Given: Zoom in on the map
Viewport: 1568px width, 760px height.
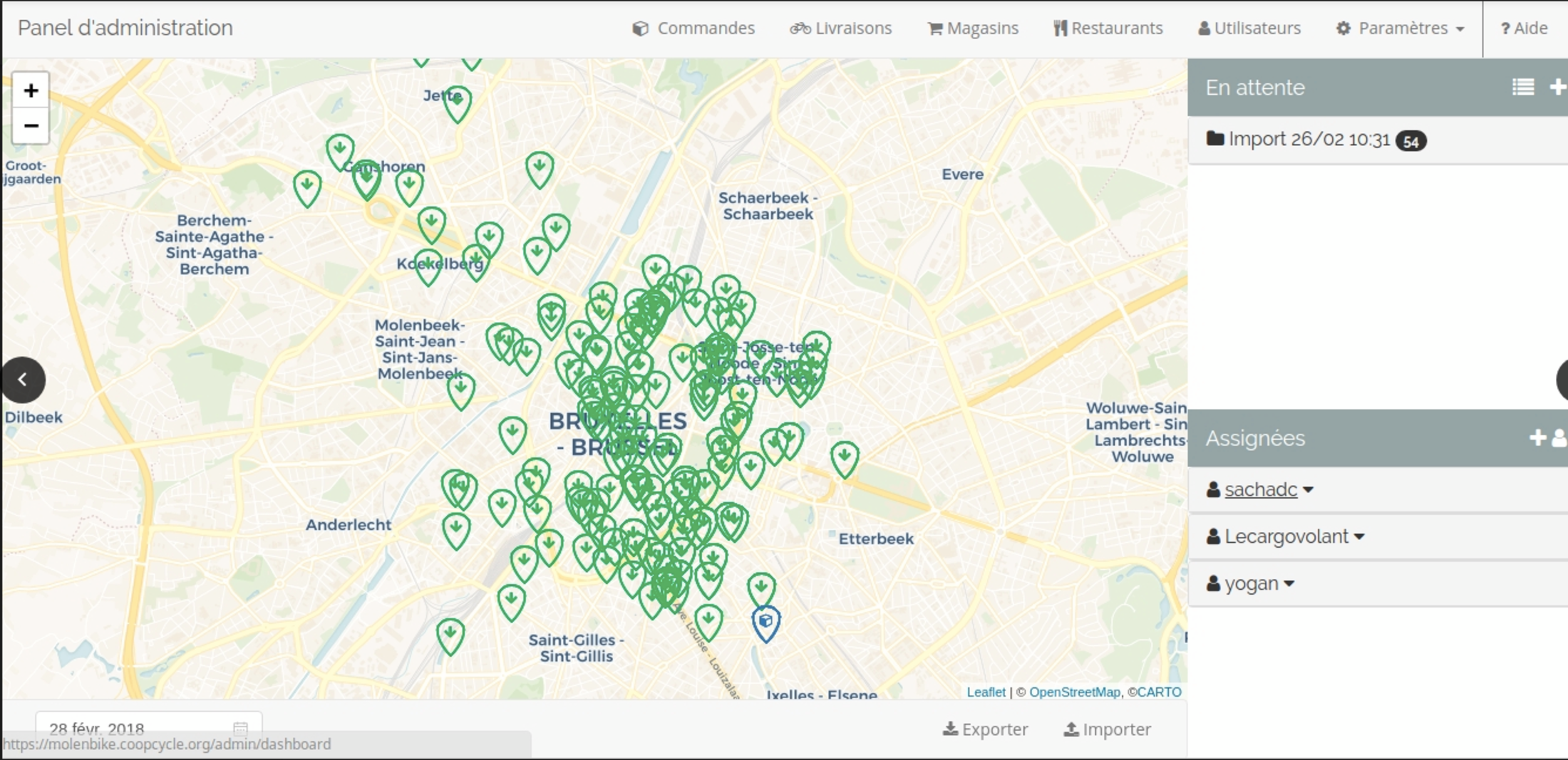Looking at the screenshot, I should pos(31,90).
